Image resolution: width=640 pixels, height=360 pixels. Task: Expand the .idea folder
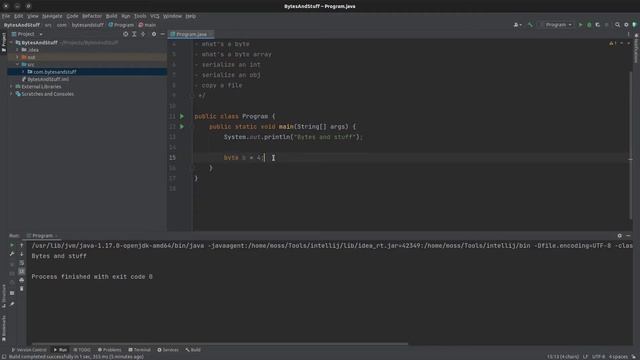tap(17, 50)
